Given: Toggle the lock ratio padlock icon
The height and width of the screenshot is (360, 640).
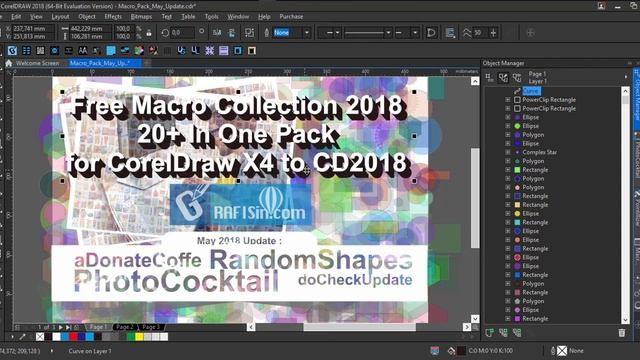Looking at the screenshot, I should (x=149, y=33).
